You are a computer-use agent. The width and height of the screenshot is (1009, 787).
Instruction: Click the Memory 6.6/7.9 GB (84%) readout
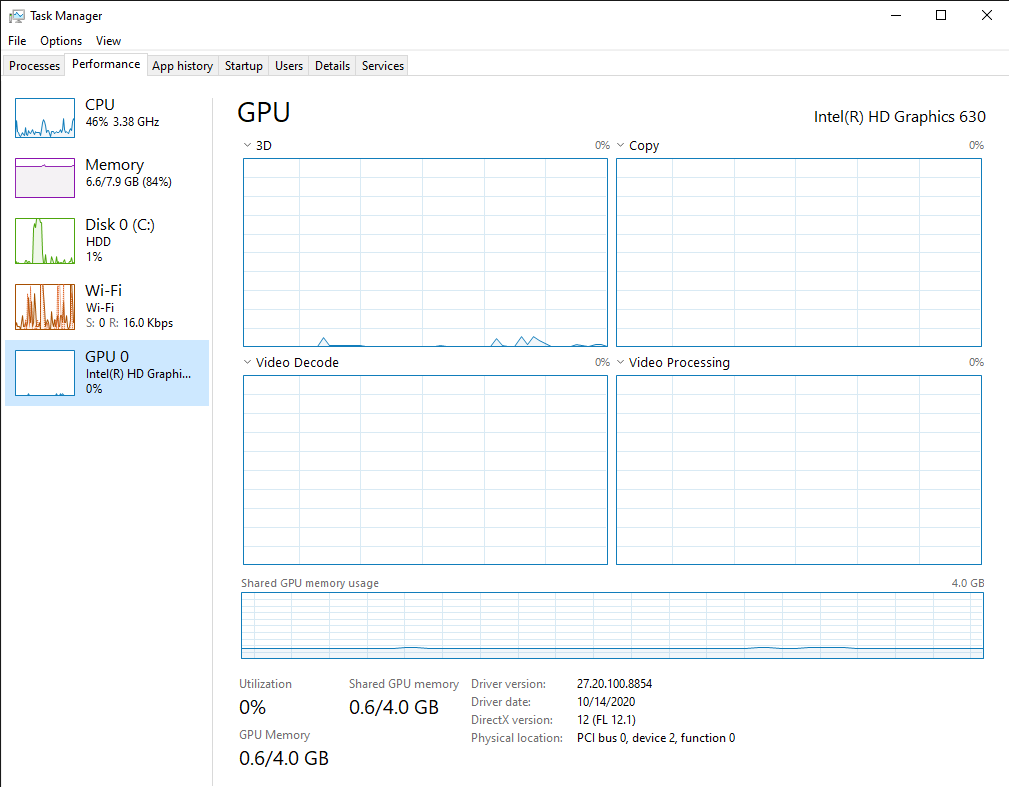(129, 182)
